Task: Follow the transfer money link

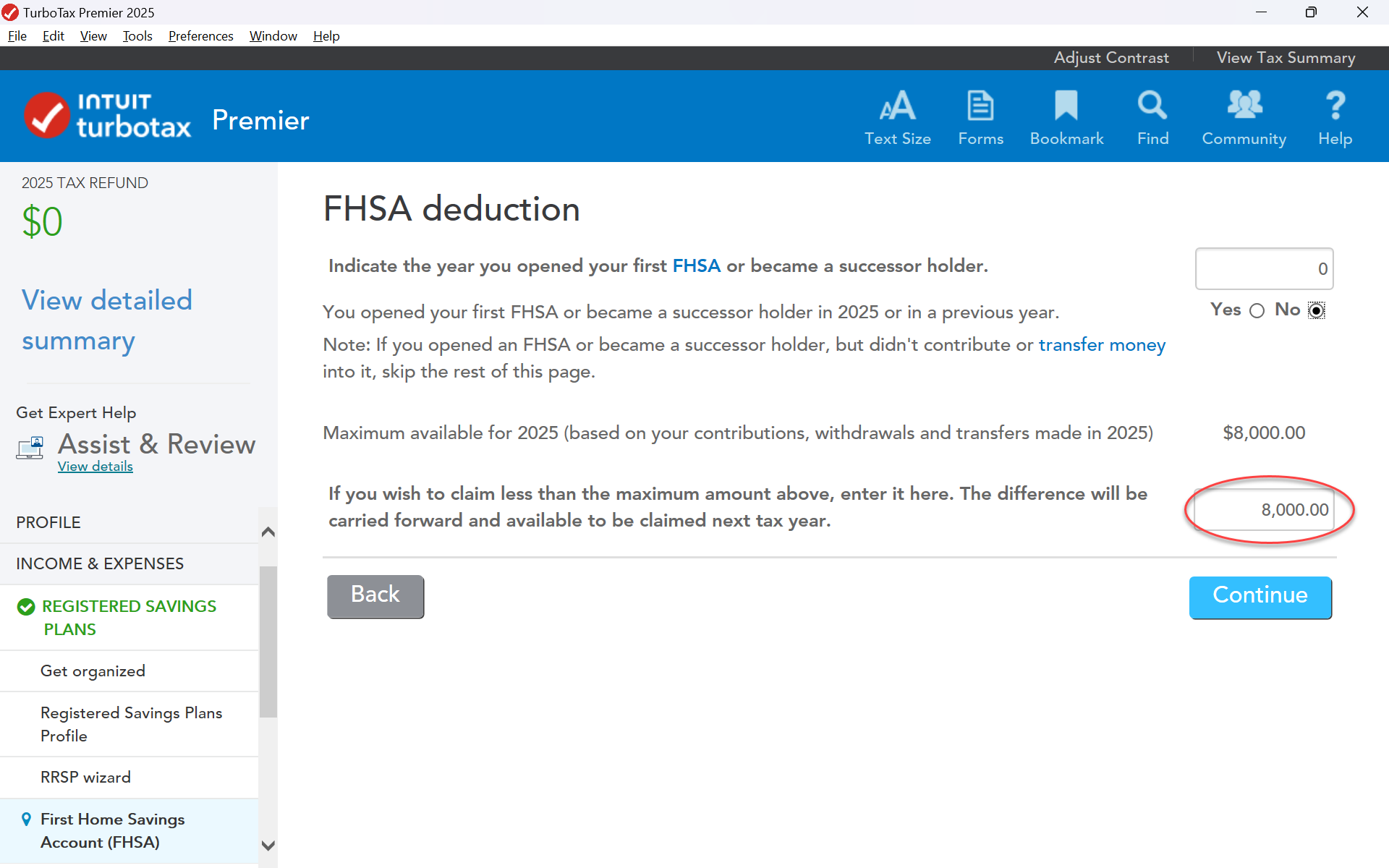Action: (1102, 345)
